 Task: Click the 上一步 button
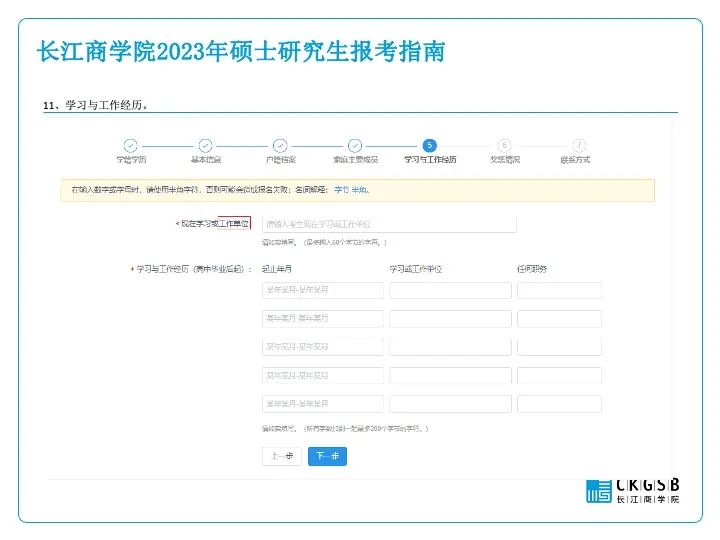pyautogui.click(x=282, y=456)
